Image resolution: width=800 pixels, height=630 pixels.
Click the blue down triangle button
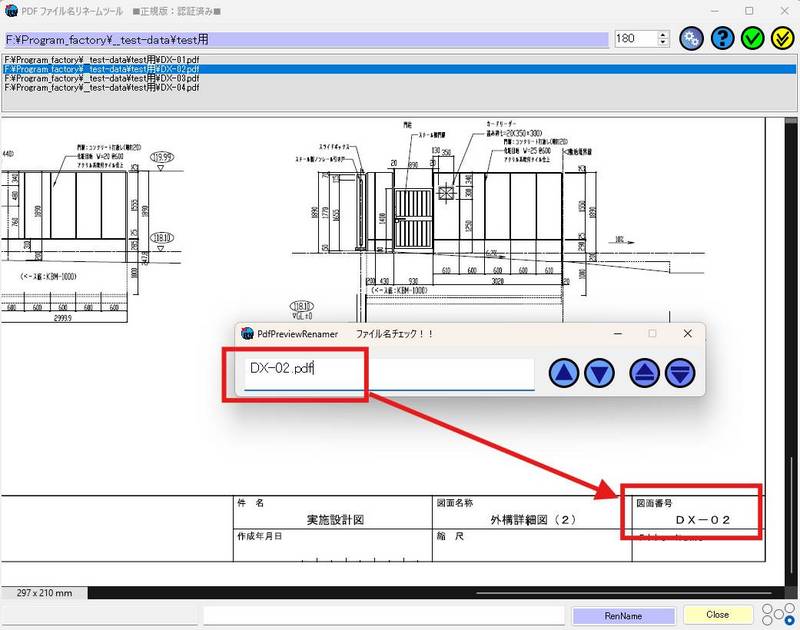[x=599, y=373]
